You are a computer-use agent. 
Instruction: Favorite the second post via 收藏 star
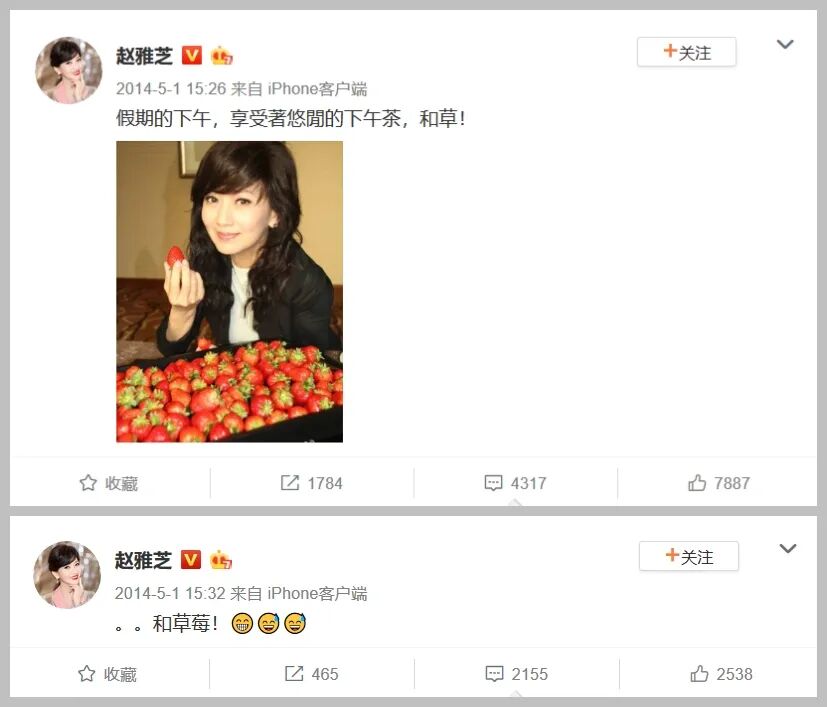(x=108, y=674)
